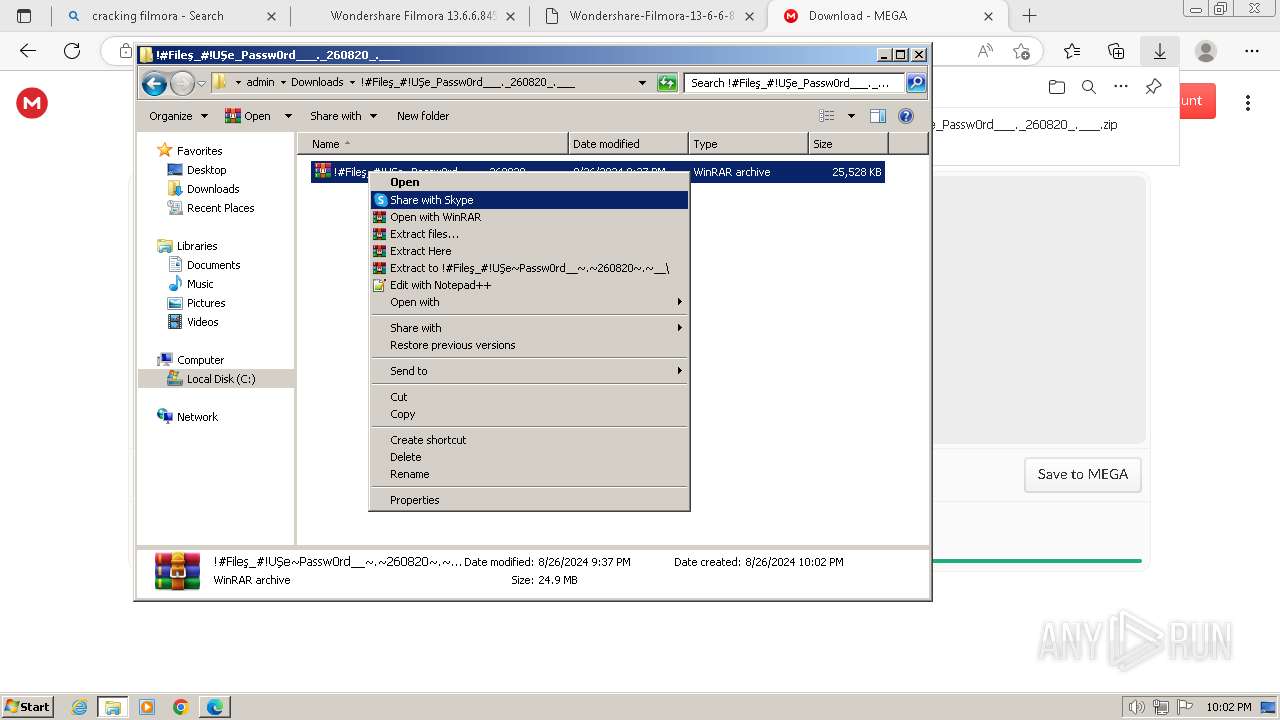Open the Share with toolbar dropdown
The height and width of the screenshot is (720, 1280).
pos(343,116)
